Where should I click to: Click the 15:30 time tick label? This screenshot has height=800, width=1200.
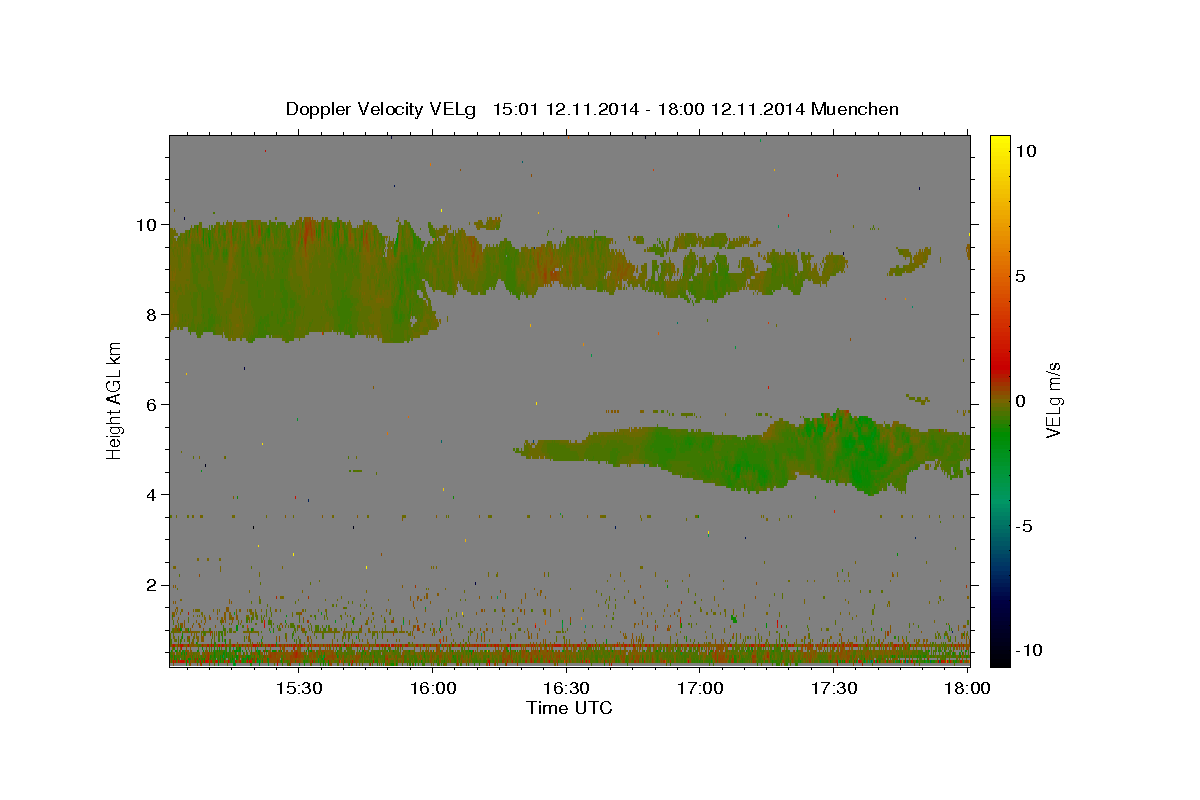[x=299, y=688]
